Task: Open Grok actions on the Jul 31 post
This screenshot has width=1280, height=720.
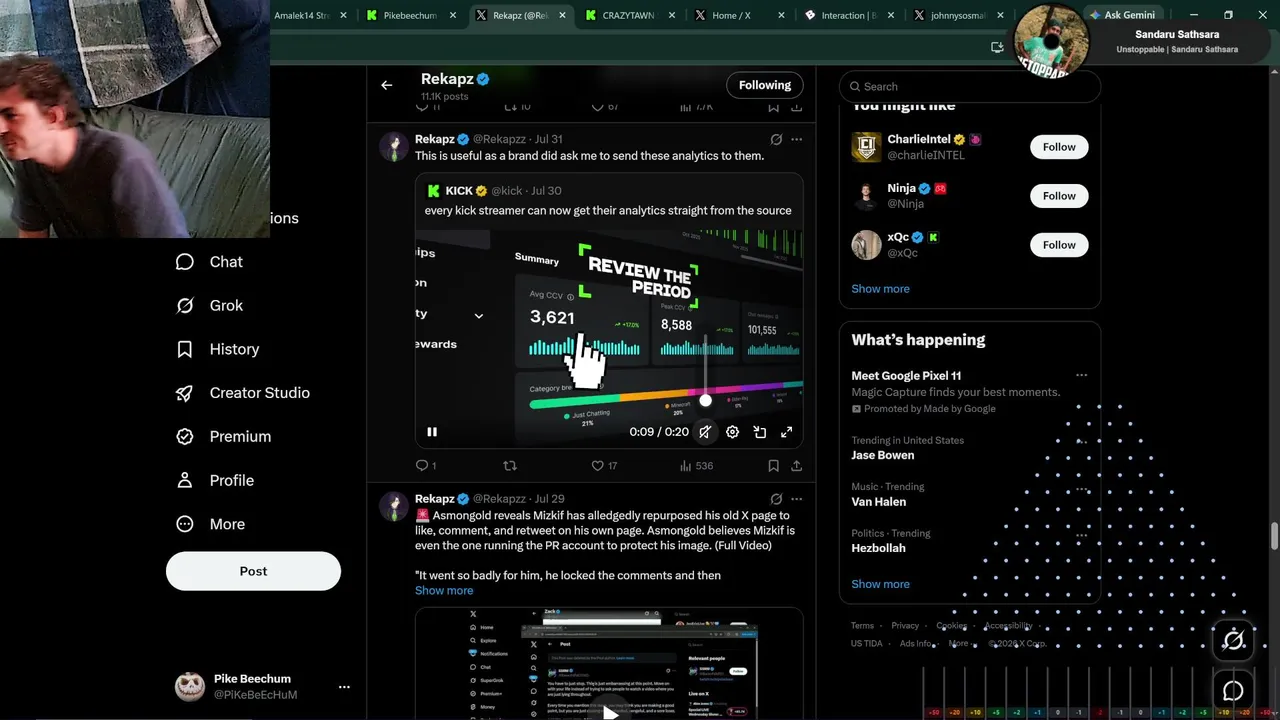Action: pyautogui.click(x=776, y=139)
